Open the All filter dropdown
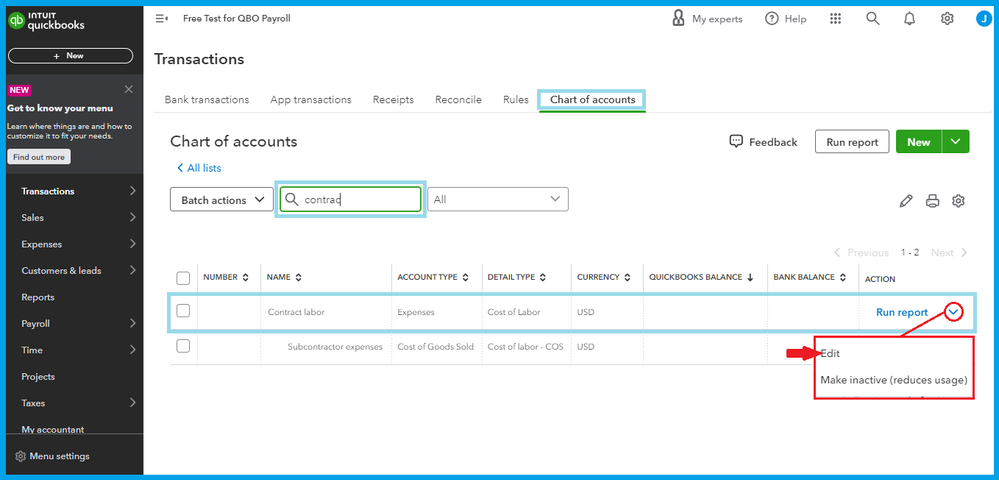 point(498,200)
